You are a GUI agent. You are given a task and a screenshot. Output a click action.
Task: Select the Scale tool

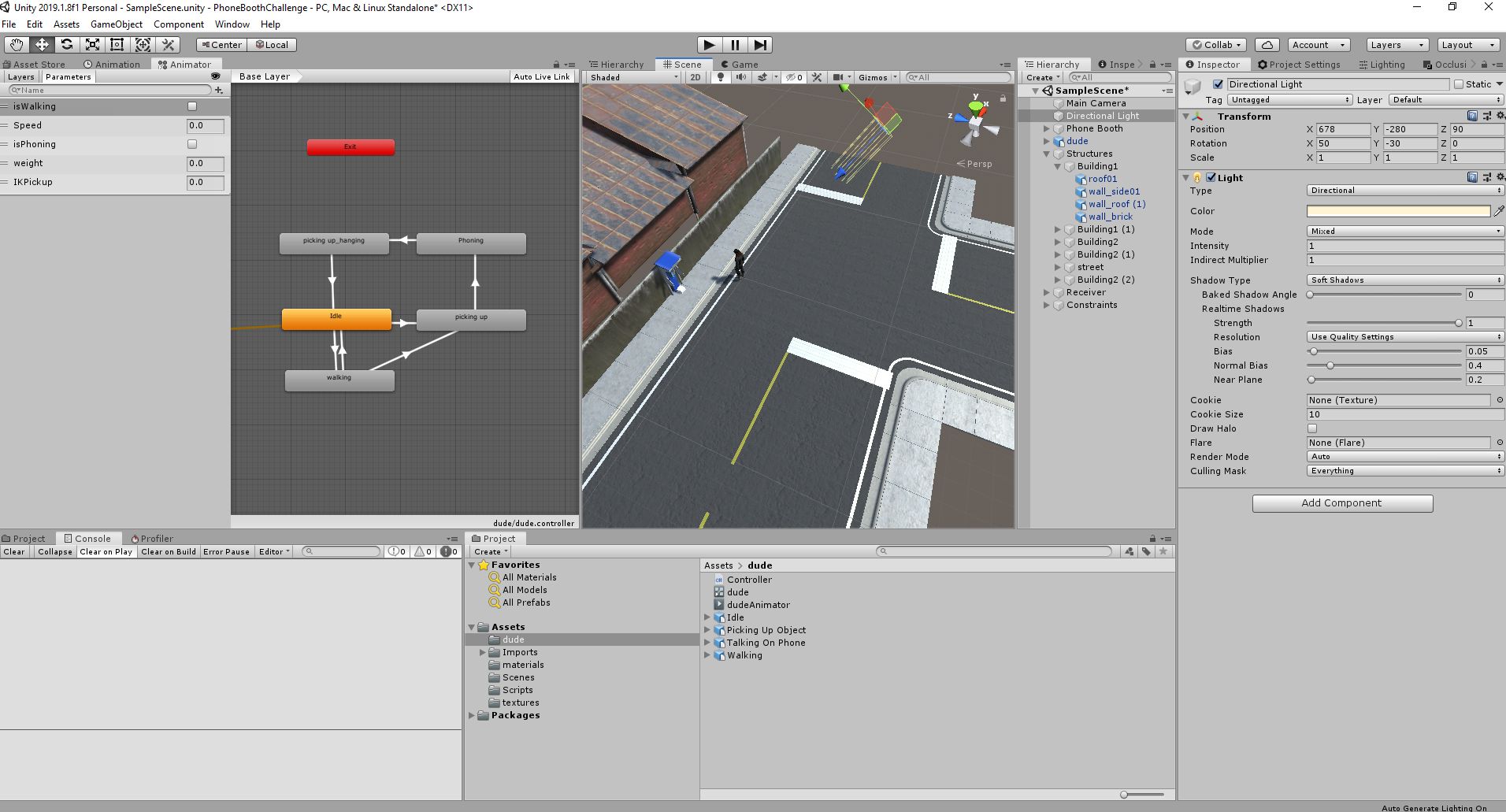pyautogui.click(x=92, y=45)
